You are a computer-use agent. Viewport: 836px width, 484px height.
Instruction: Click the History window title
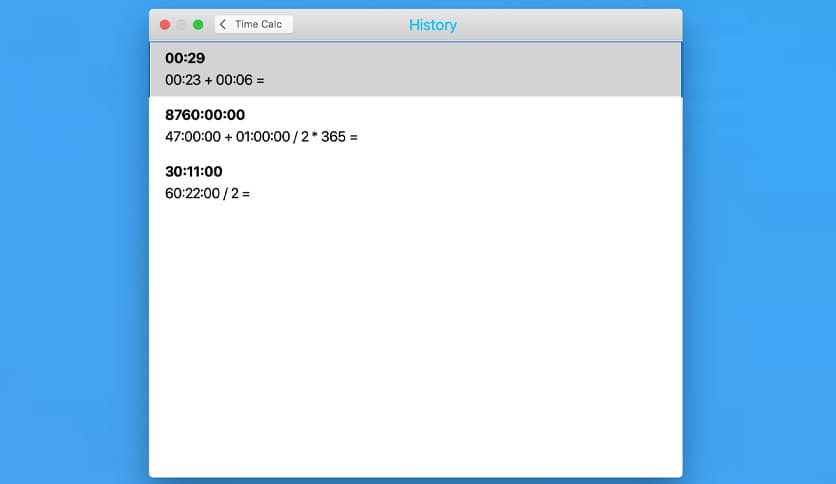coord(433,25)
